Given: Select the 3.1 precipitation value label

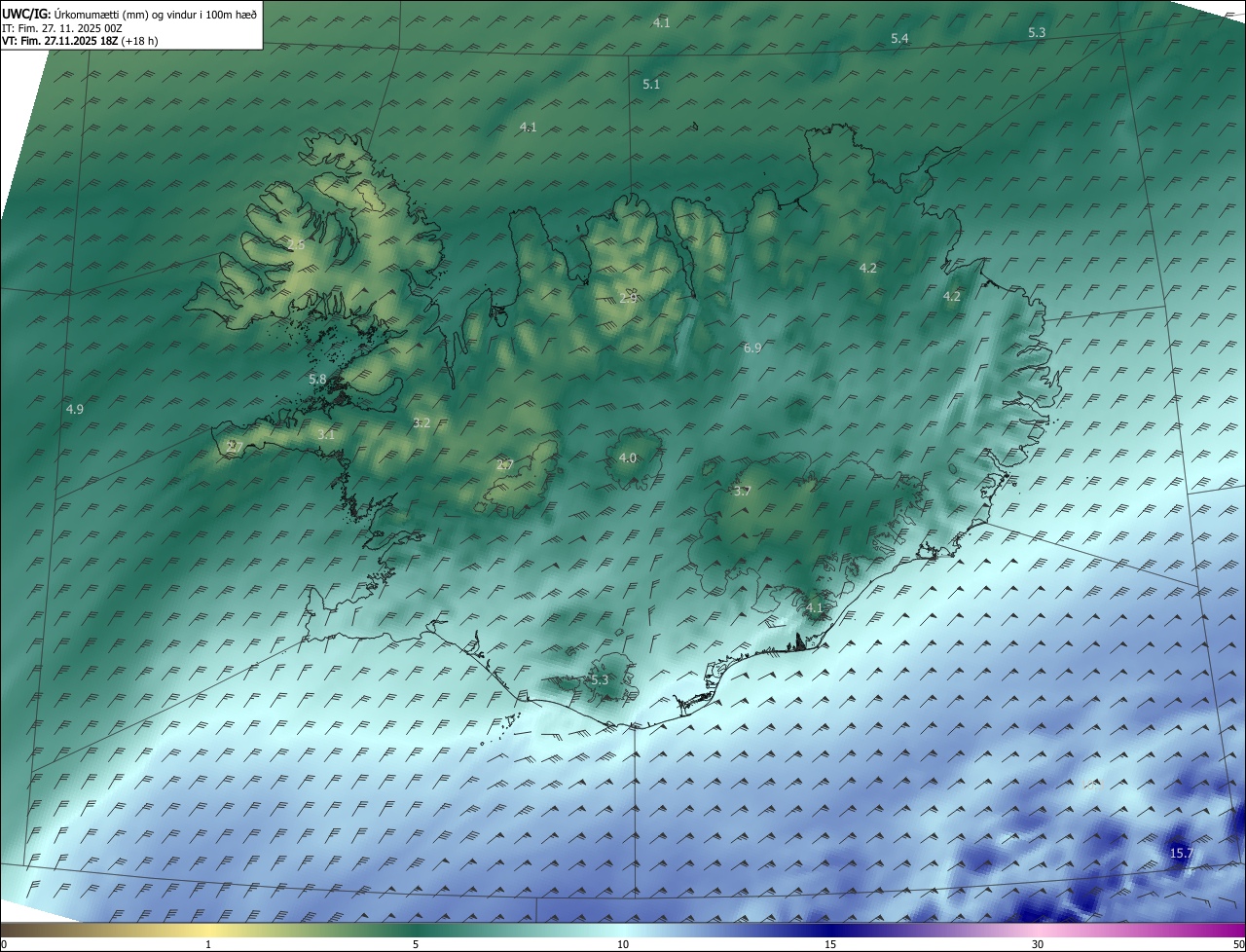Looking at the screenshot, I should point(325,435).
